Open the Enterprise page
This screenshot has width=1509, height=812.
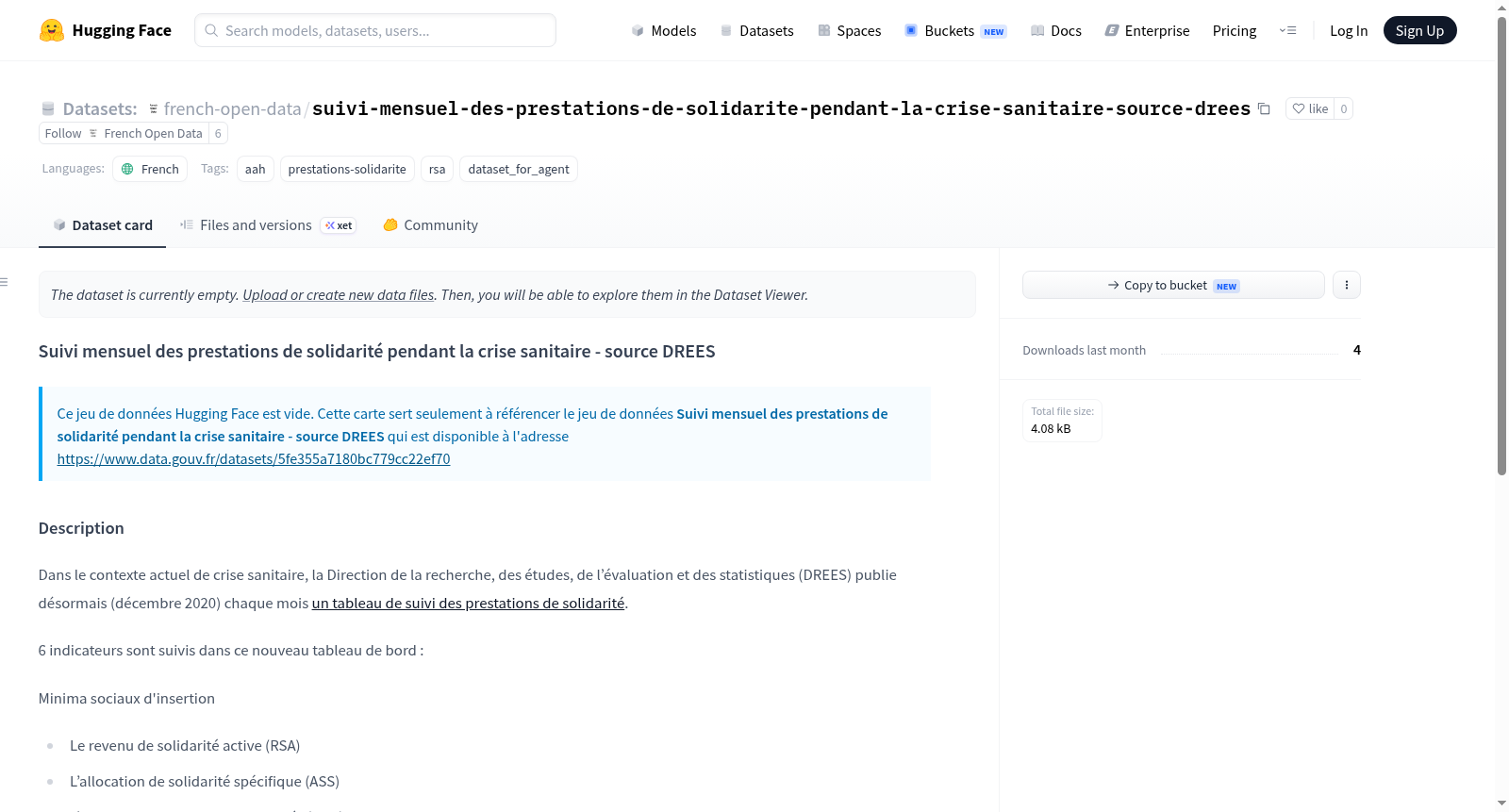click(x=1147, y=31)
